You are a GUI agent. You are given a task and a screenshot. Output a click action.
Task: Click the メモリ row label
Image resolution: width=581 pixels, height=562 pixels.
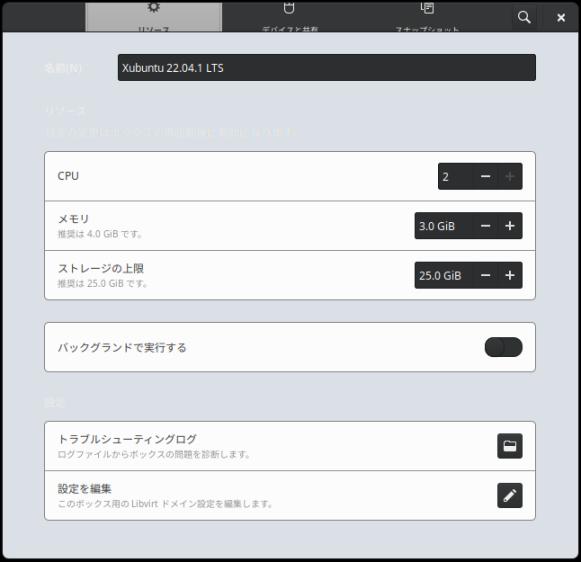[x=73, y=219]
